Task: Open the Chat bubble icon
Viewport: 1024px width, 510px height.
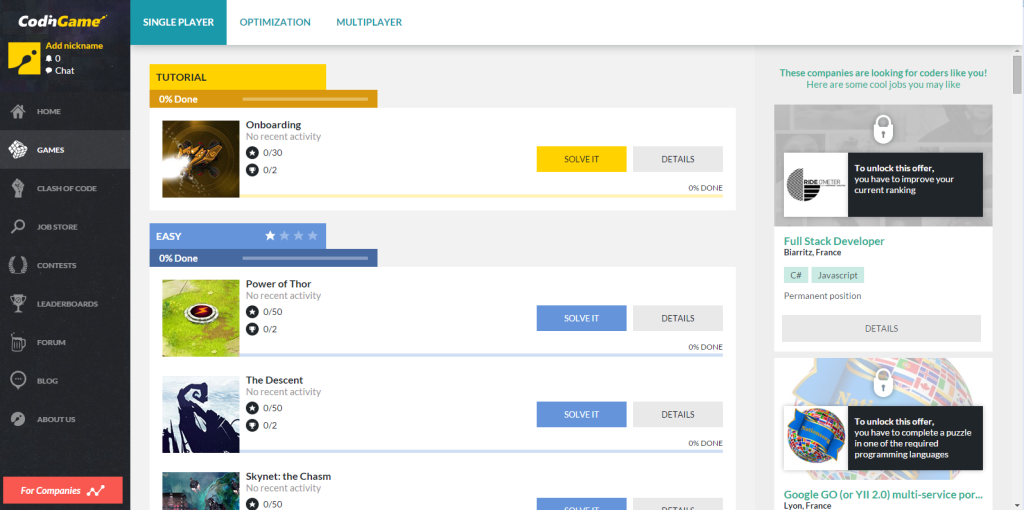Action: [49, 71]
